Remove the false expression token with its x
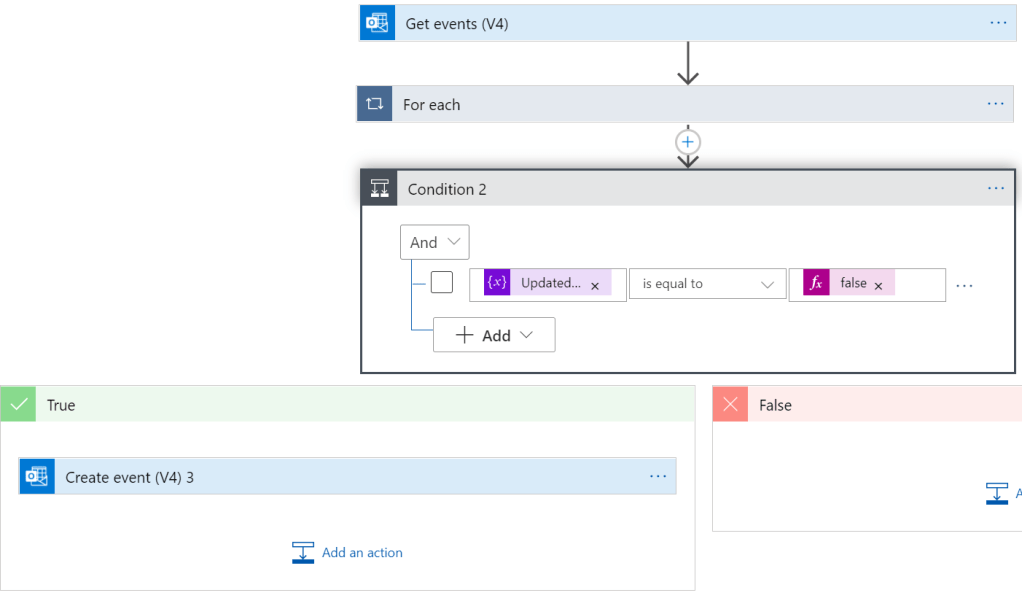Screen dimensions: 1022x598 click(878, 286)
